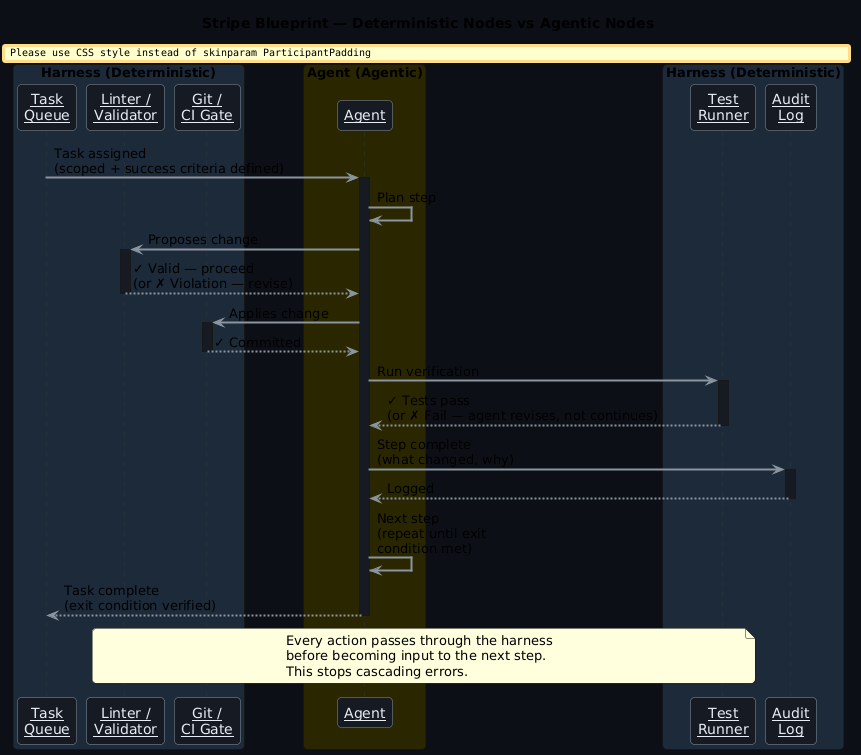Click the self-loop arrow under 'Next step'
The height and width of the screenshot is (755, 861).
(390, 564)
